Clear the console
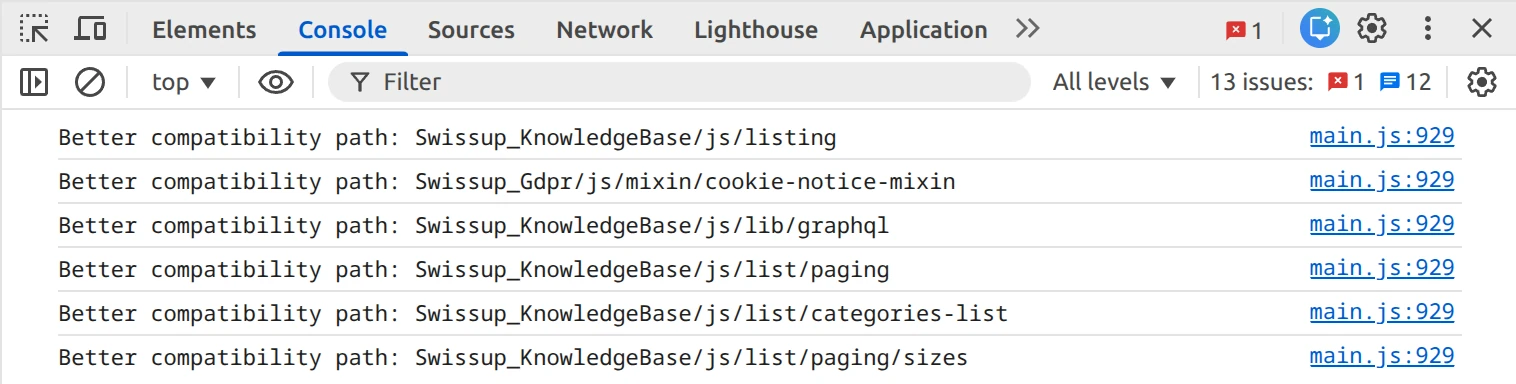1516x384 pixels. coord(90,82)
